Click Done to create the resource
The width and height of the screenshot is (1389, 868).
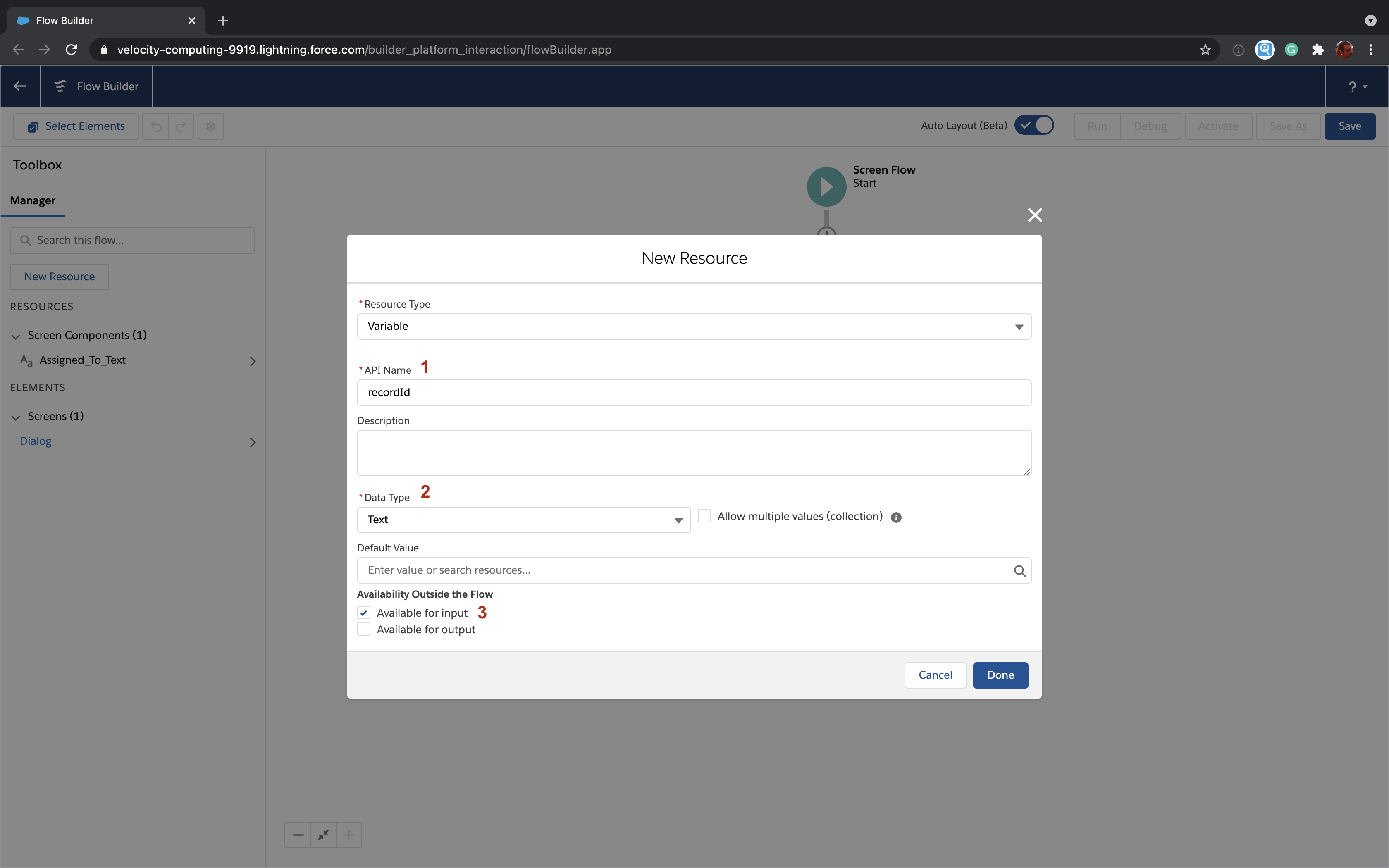(1000, 675)
